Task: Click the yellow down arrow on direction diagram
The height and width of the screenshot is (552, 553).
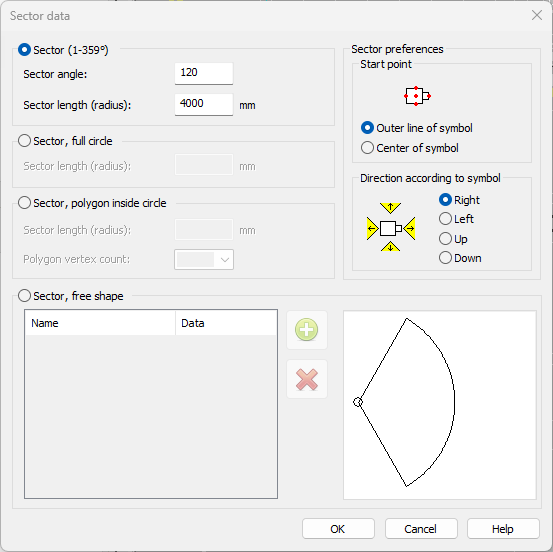Action: tap(390, 247)
